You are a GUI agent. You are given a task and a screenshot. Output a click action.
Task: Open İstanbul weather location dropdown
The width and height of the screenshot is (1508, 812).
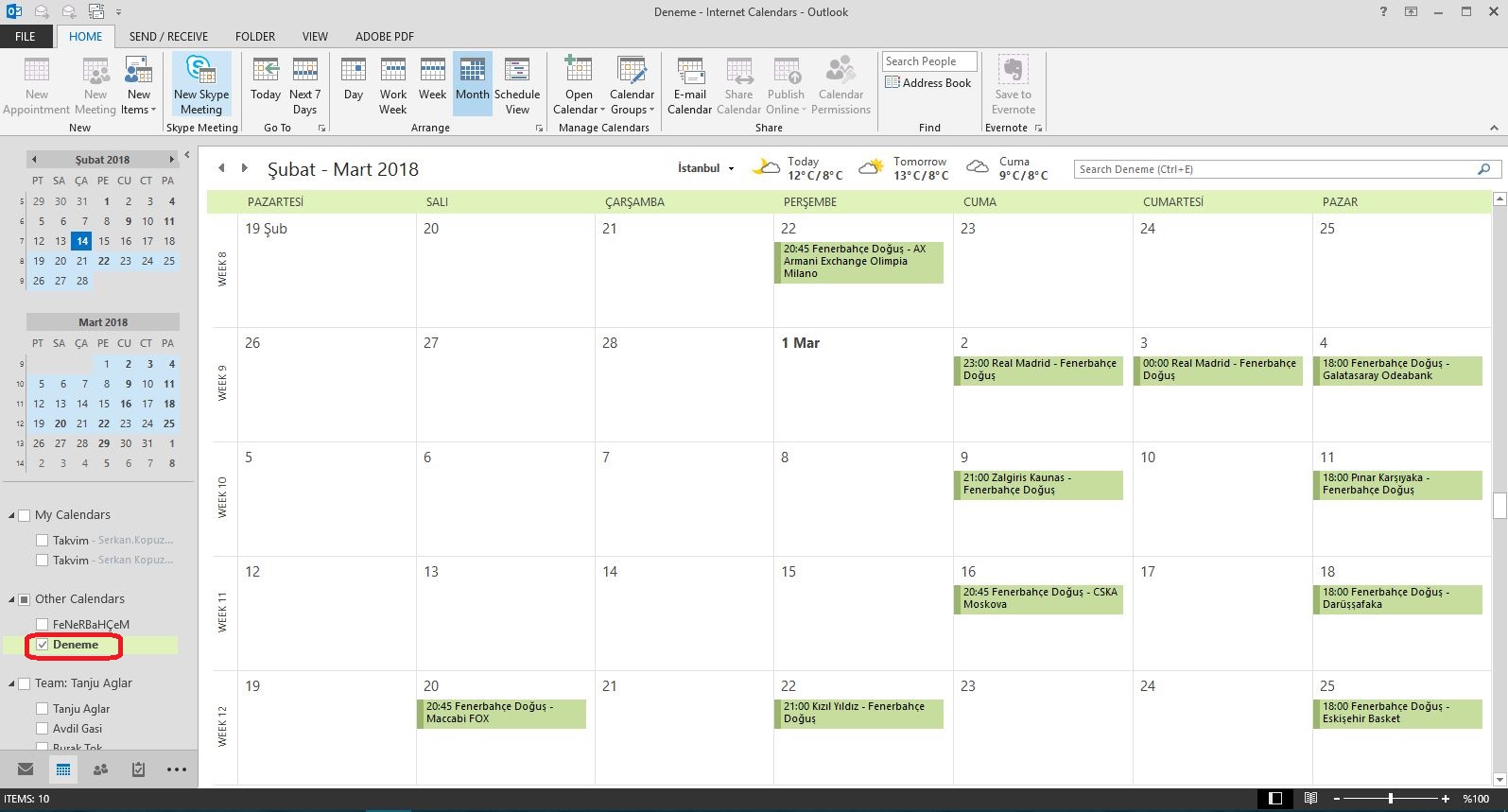click(731, 169)
